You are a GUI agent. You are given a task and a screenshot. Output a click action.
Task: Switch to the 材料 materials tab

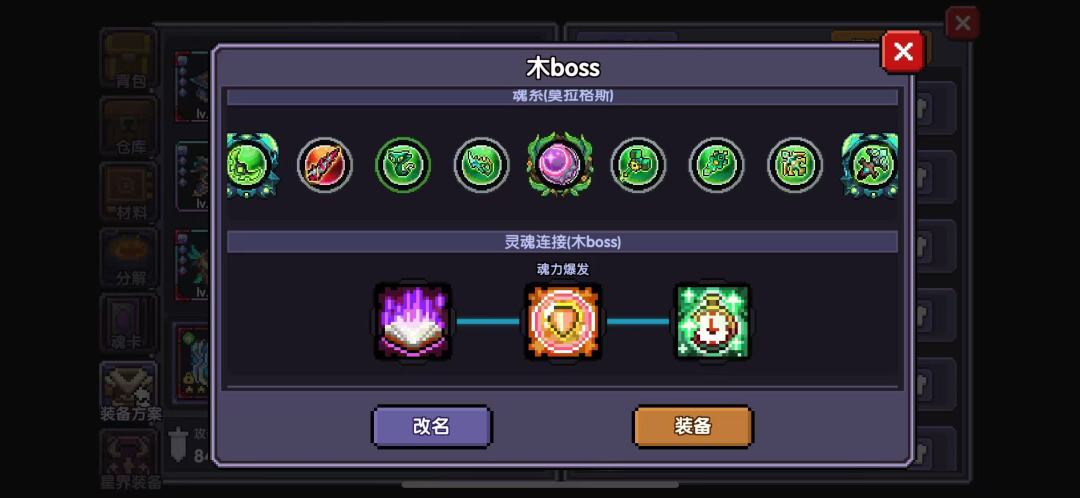(129, 192)
